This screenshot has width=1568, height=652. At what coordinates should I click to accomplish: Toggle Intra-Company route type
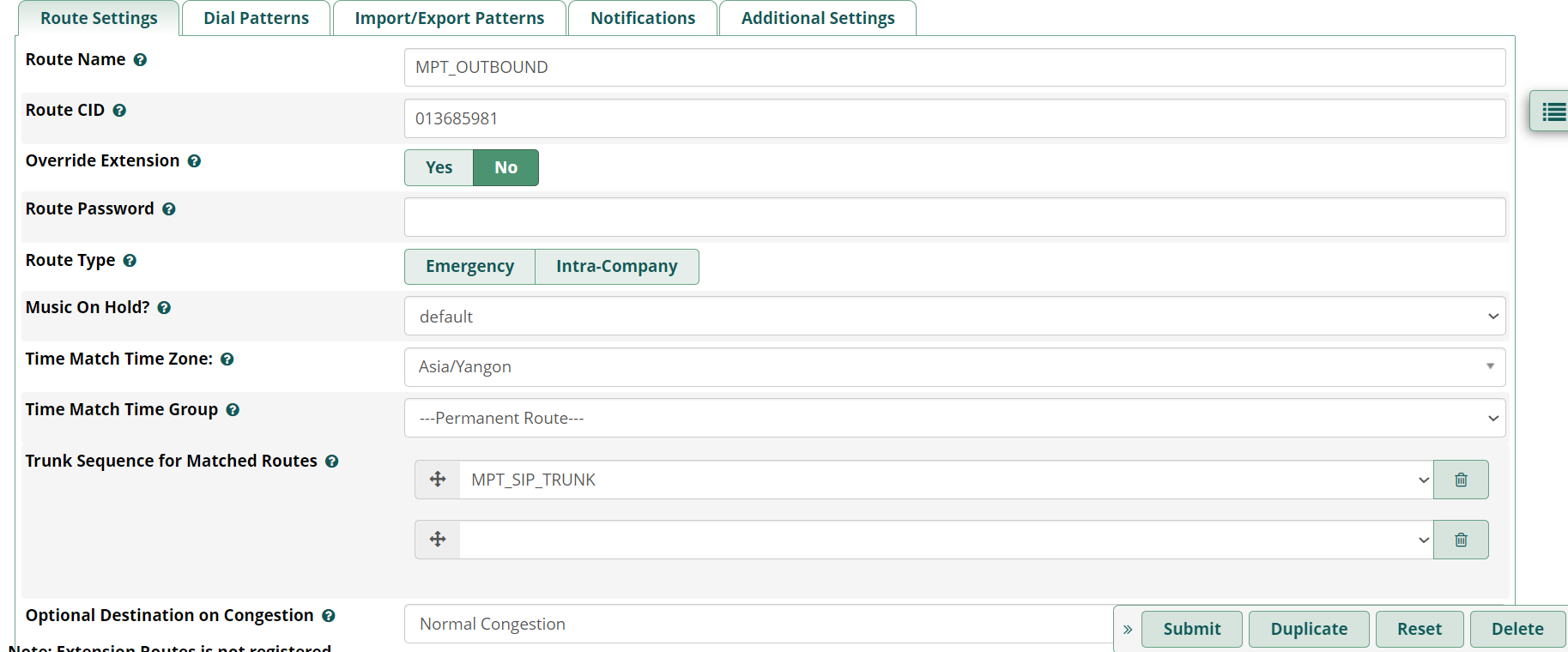[x=616, y=267]
